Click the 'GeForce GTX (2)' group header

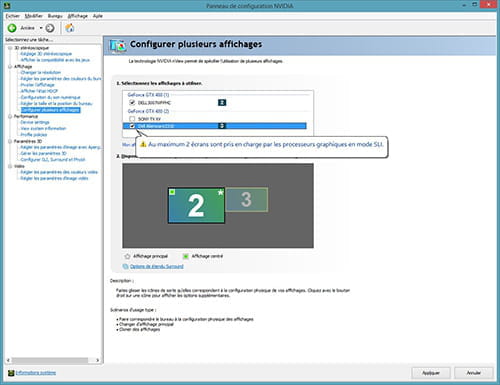pyautogui.click(x=148, y=111)
